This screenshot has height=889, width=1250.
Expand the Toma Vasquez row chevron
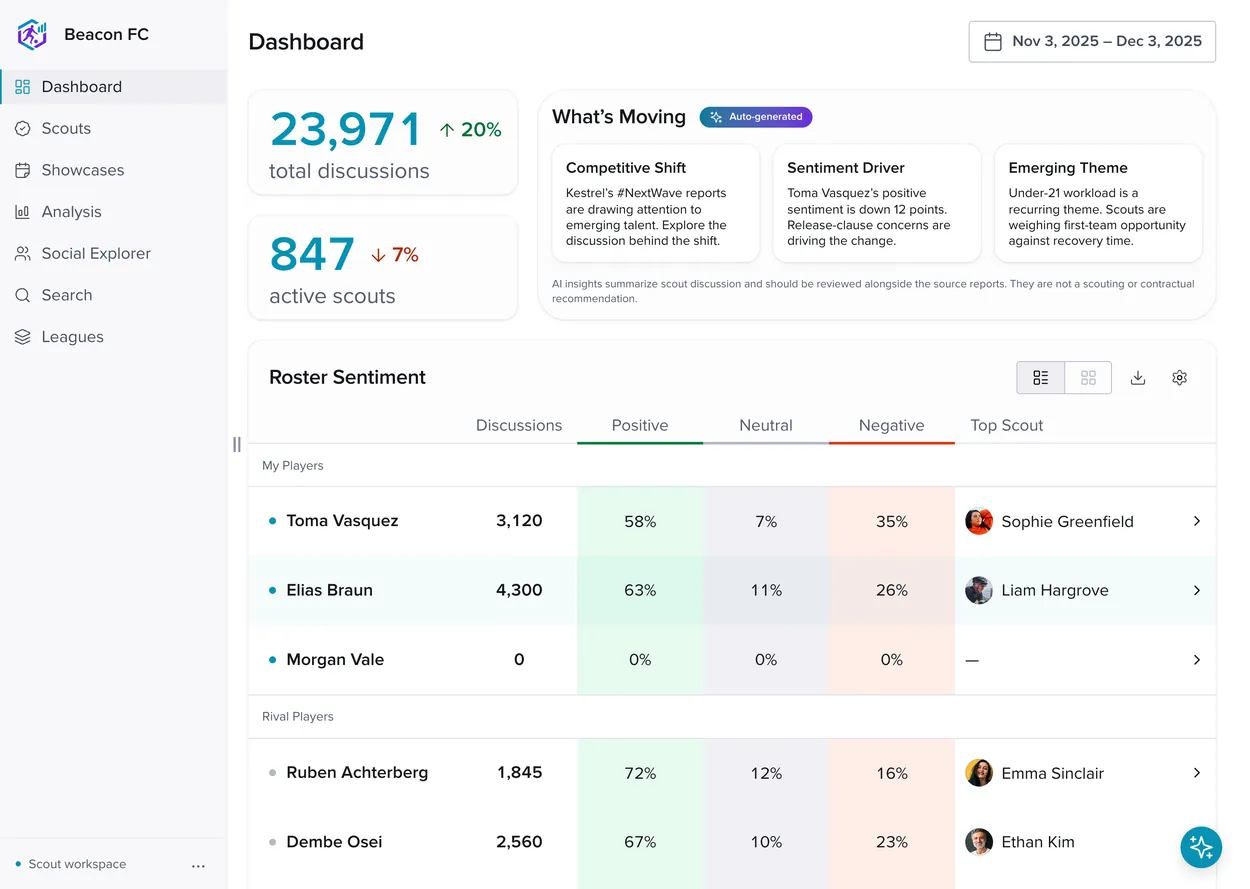[x=1197, y=521]
